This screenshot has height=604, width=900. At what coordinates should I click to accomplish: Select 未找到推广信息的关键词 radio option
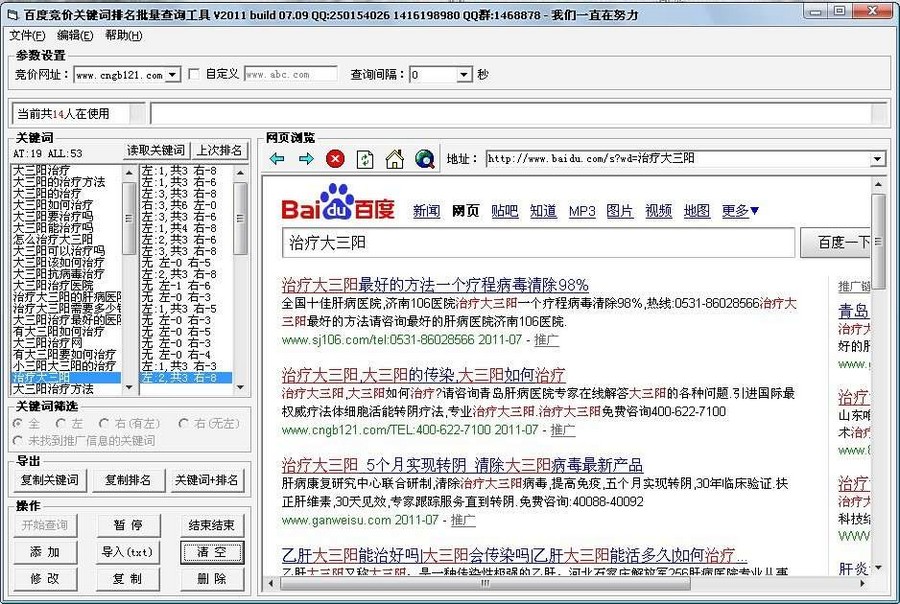tap(18, 440)
